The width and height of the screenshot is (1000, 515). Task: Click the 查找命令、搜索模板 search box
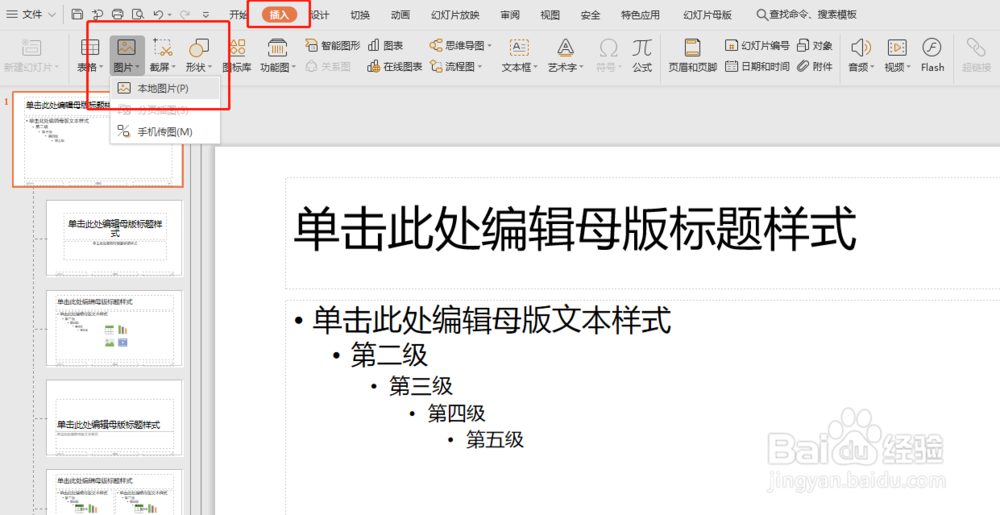[806, 15]
